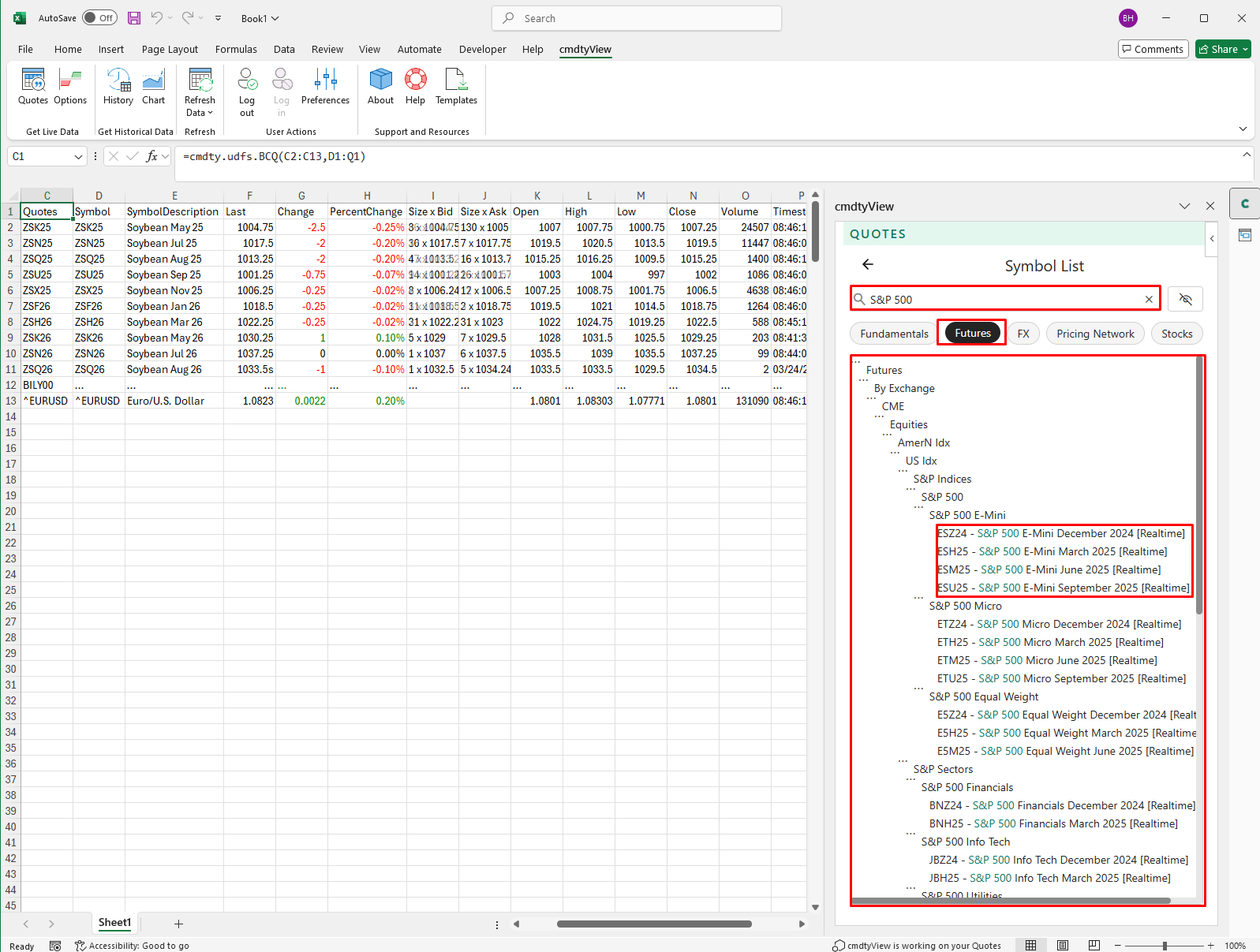Select the Stocks filter chip

pyautogui.click(x=1176, y=334)
